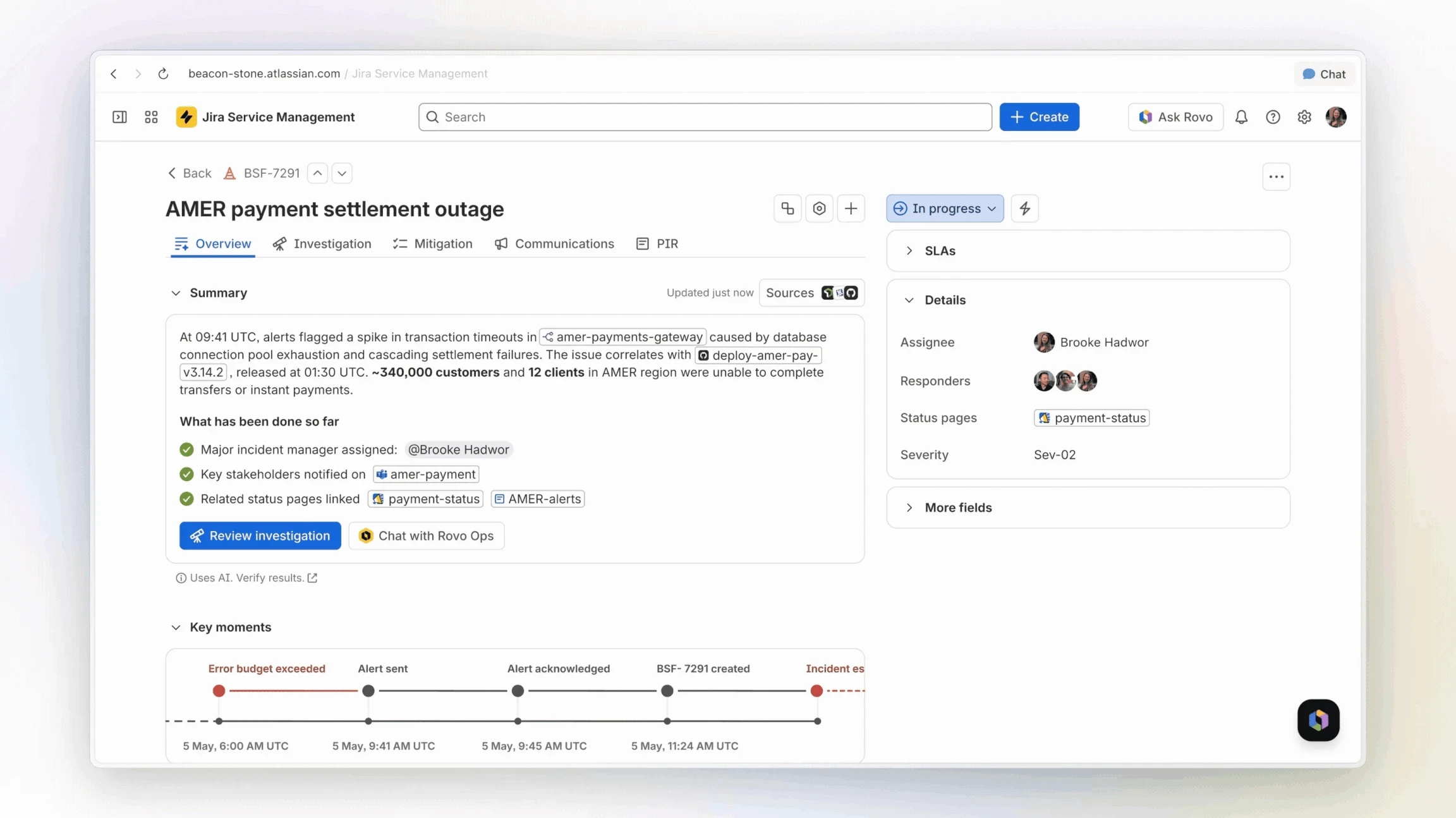Open the Sources icons button
The height and width of the screenshot is (818, 1456).
pos(812,293)
